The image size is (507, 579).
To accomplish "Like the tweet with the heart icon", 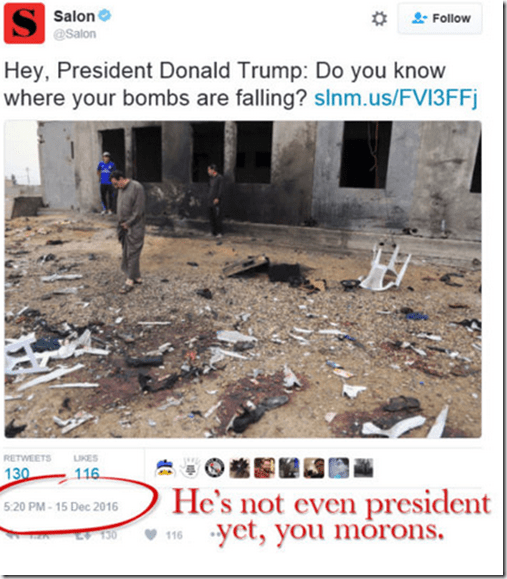I will pyautogui.click(x=151, y=534).
